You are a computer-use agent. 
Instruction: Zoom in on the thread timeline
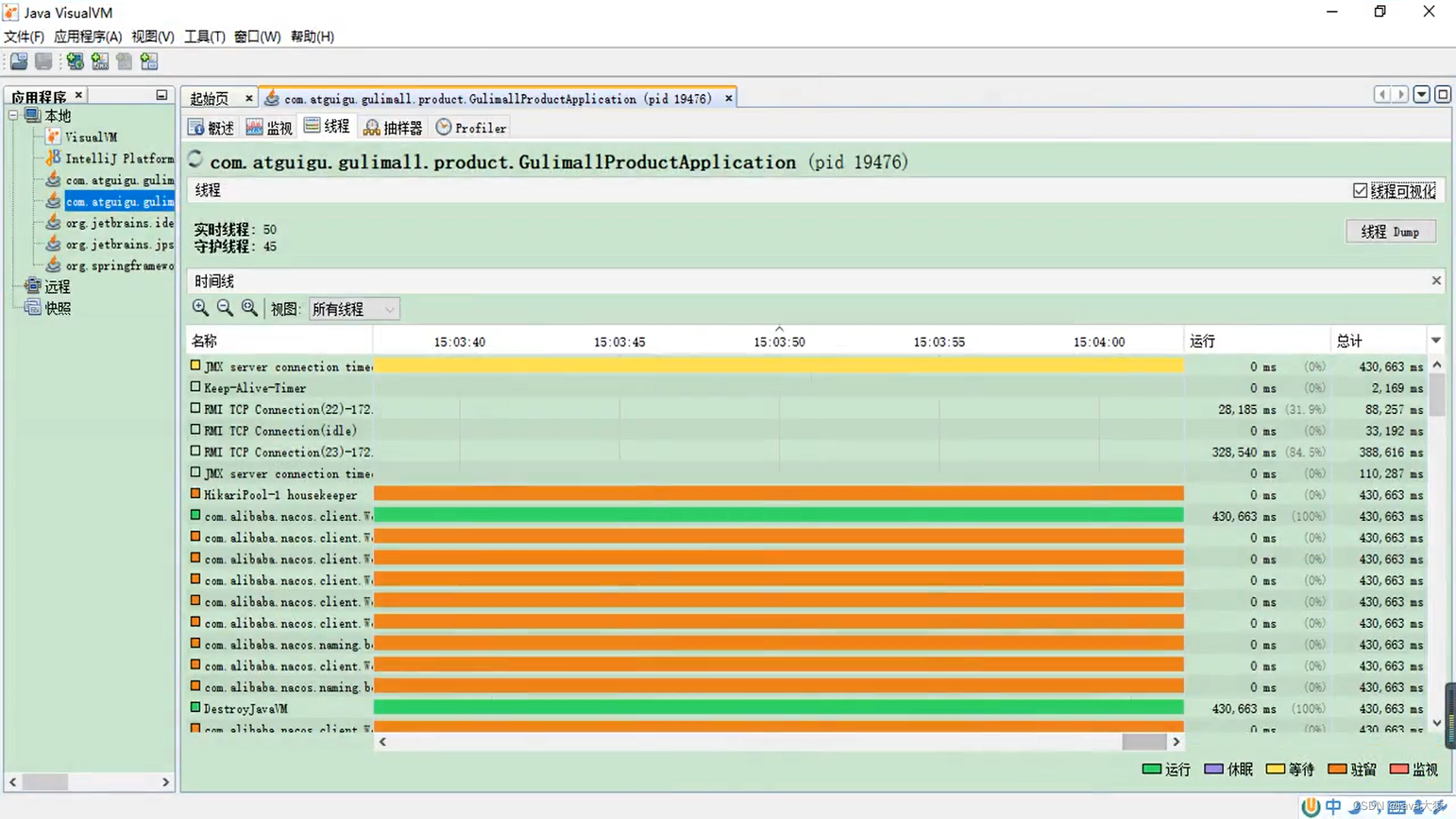pyautogui.click(x=200, y=308)
